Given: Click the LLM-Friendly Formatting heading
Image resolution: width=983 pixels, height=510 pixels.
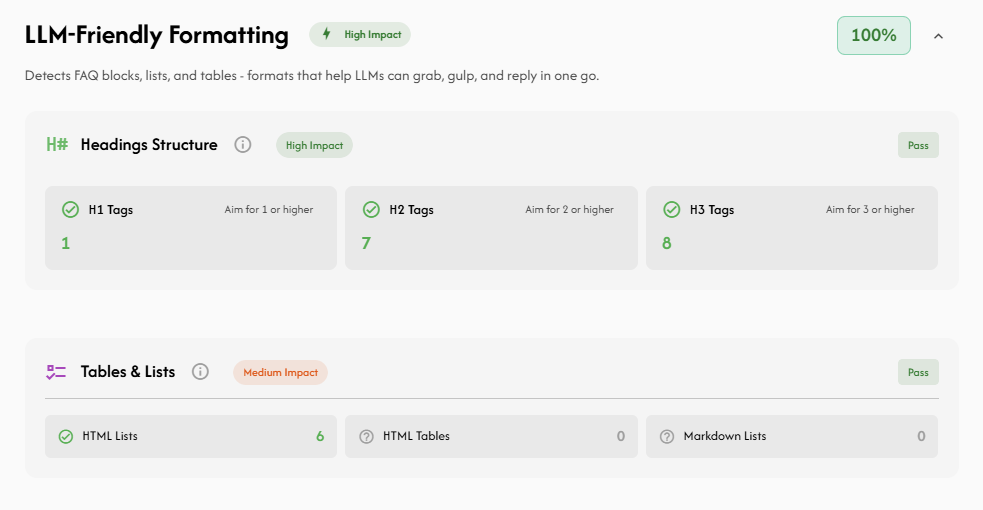Looking at the screenshot, I should 157,35.
